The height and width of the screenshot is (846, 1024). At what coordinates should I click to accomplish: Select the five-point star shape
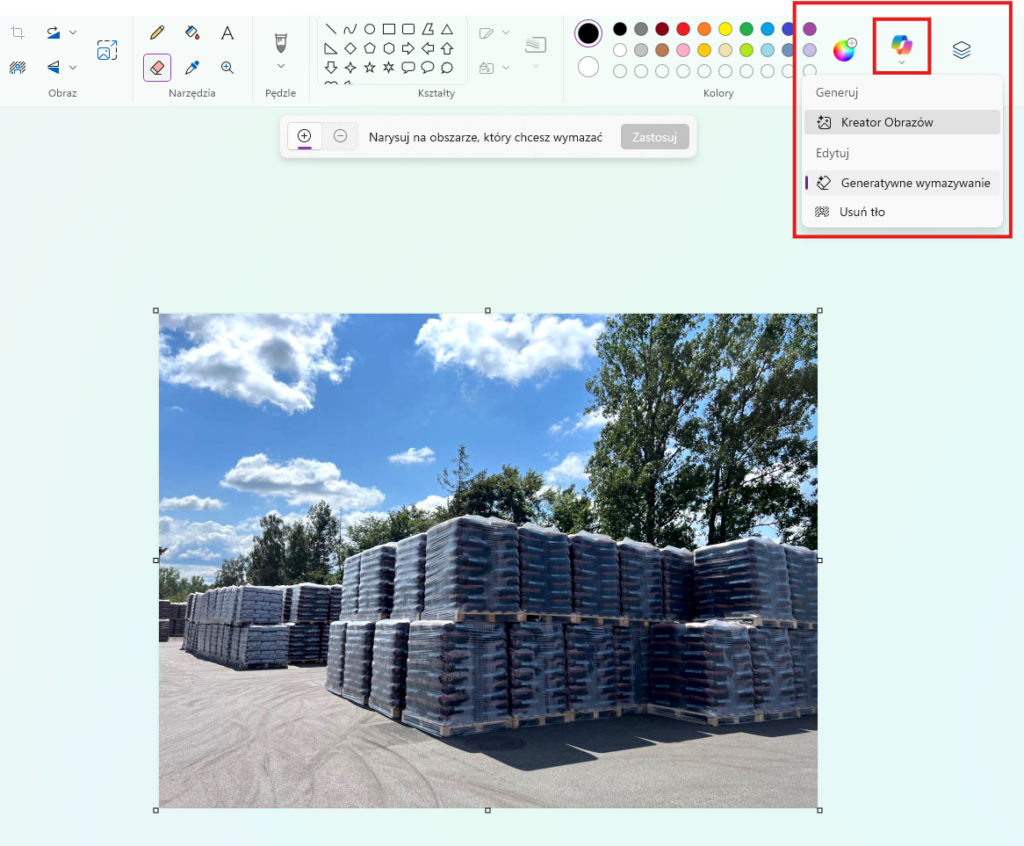[370, 67]
